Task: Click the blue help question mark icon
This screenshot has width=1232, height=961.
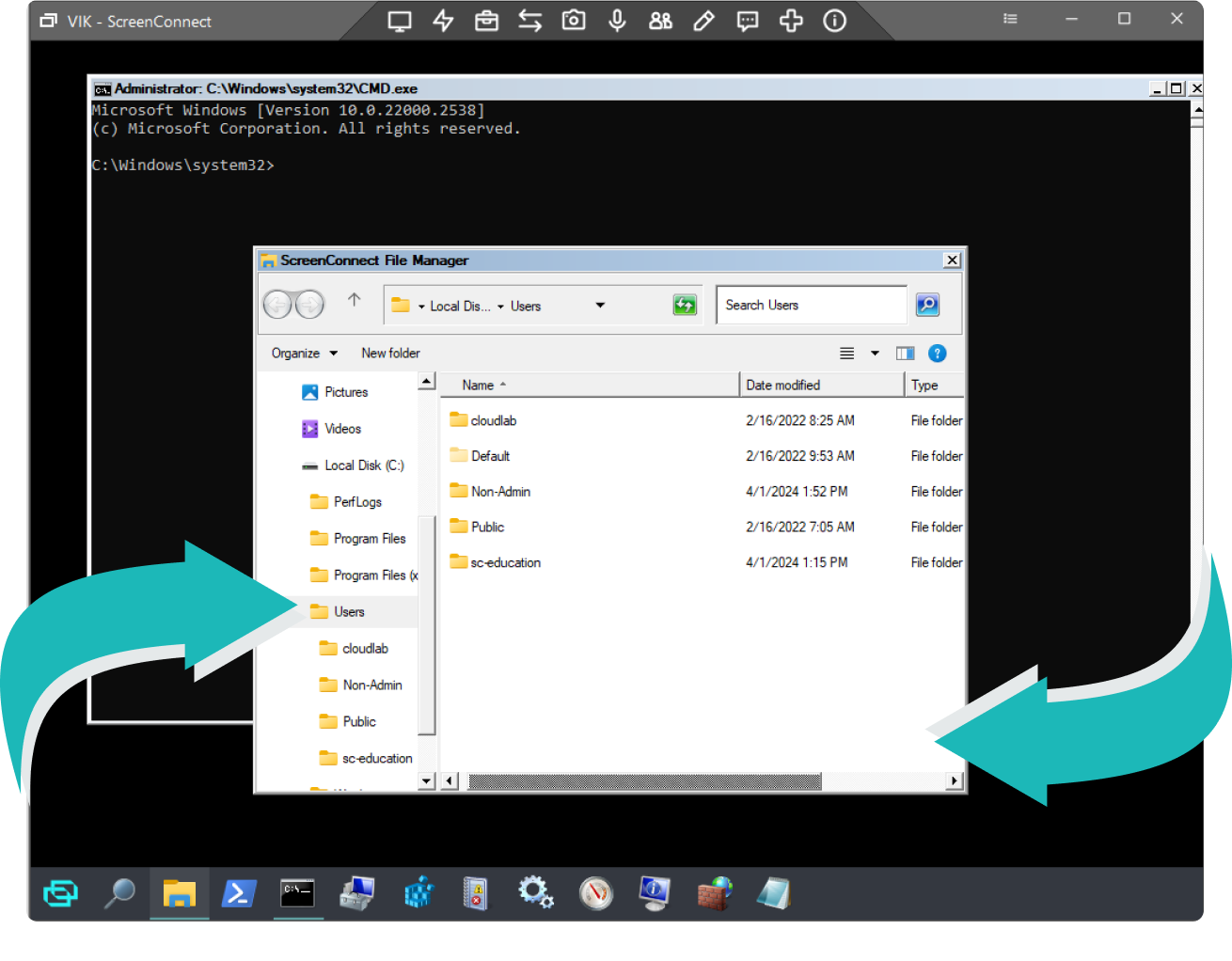Action: pos(937,354)
